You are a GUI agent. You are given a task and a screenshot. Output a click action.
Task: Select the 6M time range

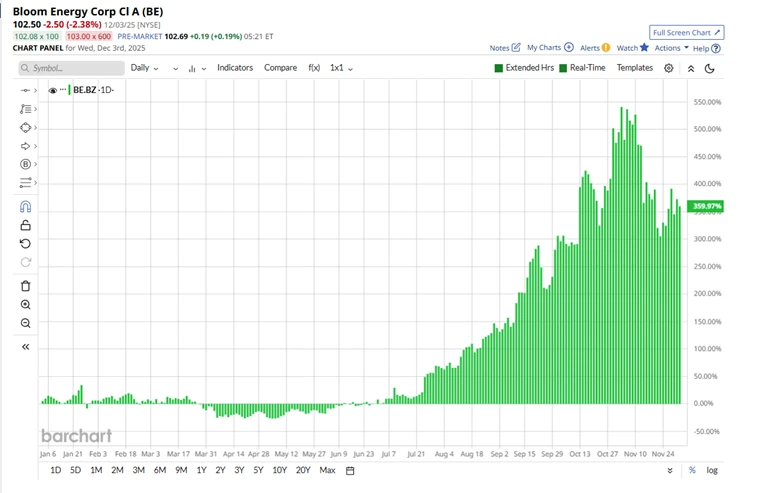160,470
